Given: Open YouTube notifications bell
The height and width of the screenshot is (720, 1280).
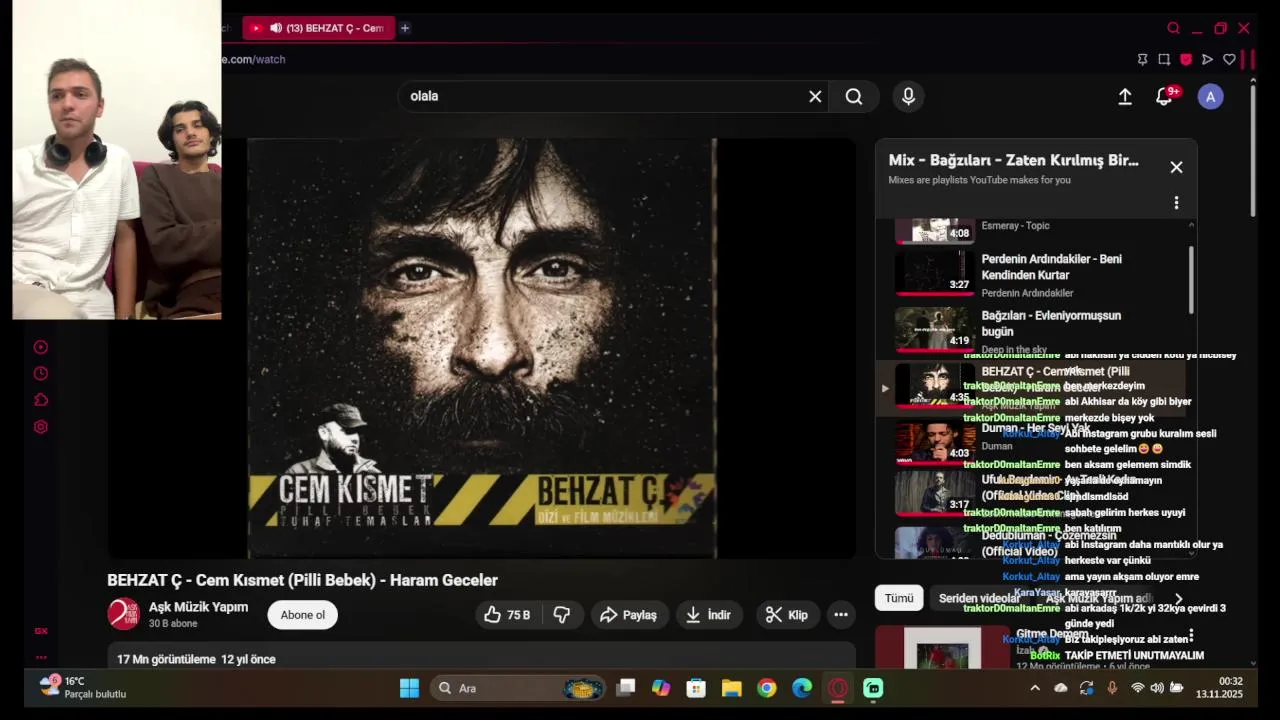Looking at the screenshot, I should pyautogui.click(x=1164, y=96).
